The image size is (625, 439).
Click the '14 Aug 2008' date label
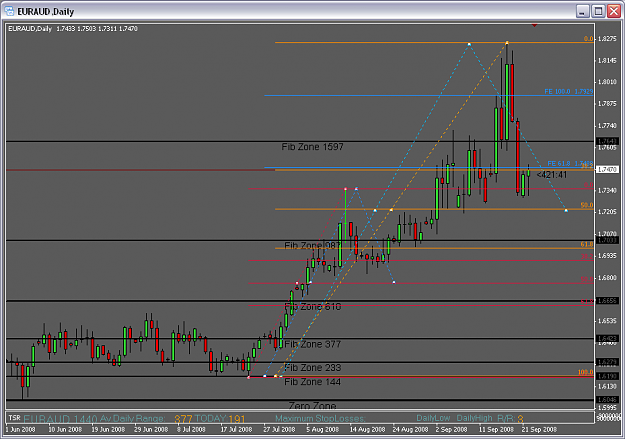367,430
